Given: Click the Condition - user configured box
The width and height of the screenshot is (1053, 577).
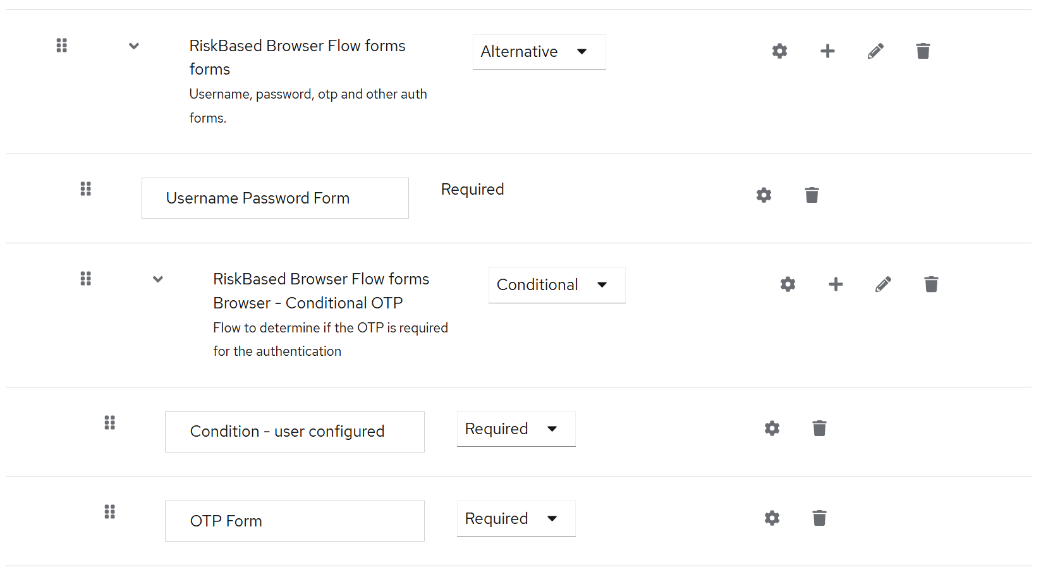Looking at the screenshot, I should click(294, 432).
